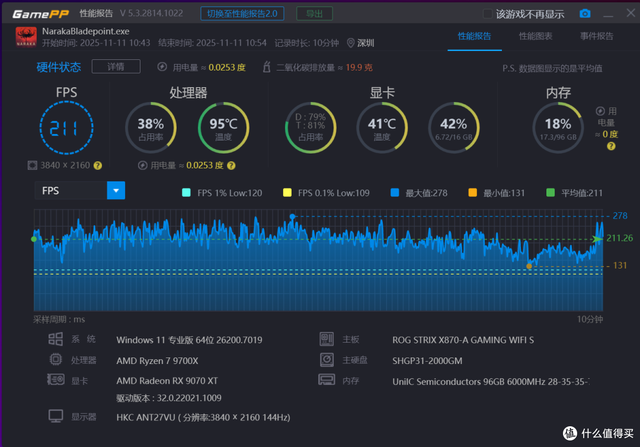Open the FPS chart metric dropdown arrow
The image size is (640, 447).
click(116, 191)
